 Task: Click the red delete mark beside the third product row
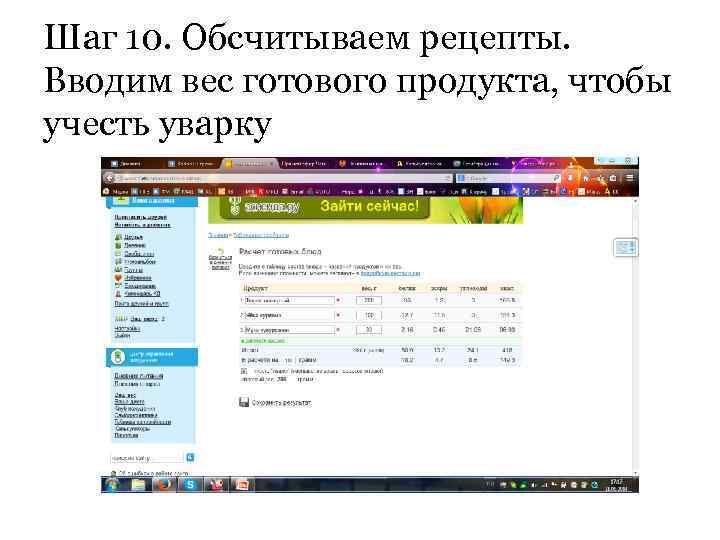pos(338,330)
